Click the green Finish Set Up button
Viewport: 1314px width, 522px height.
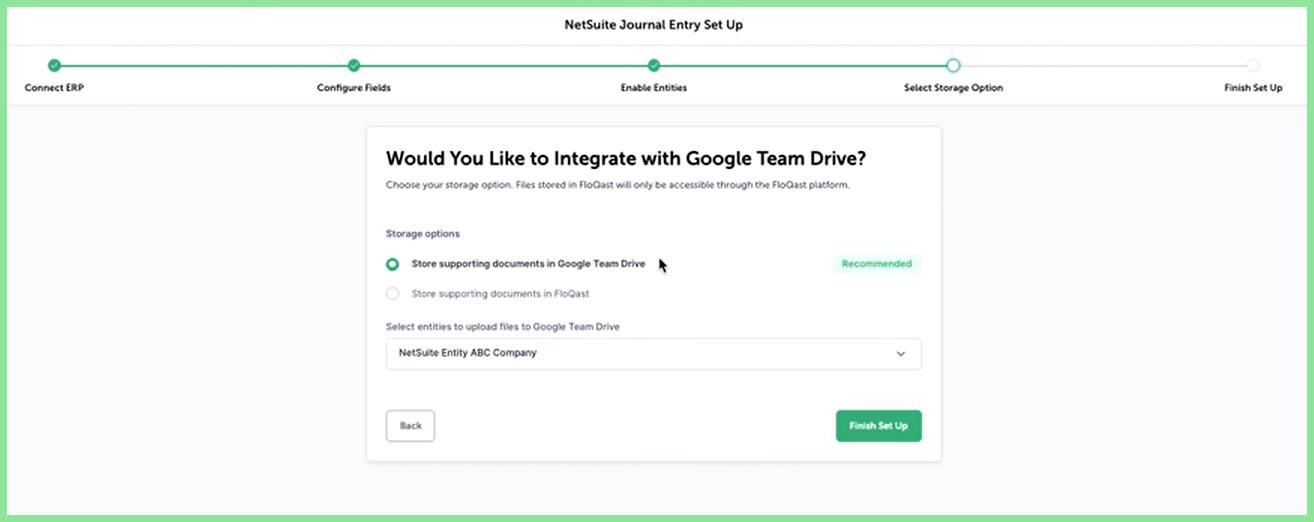coord(878,426)
